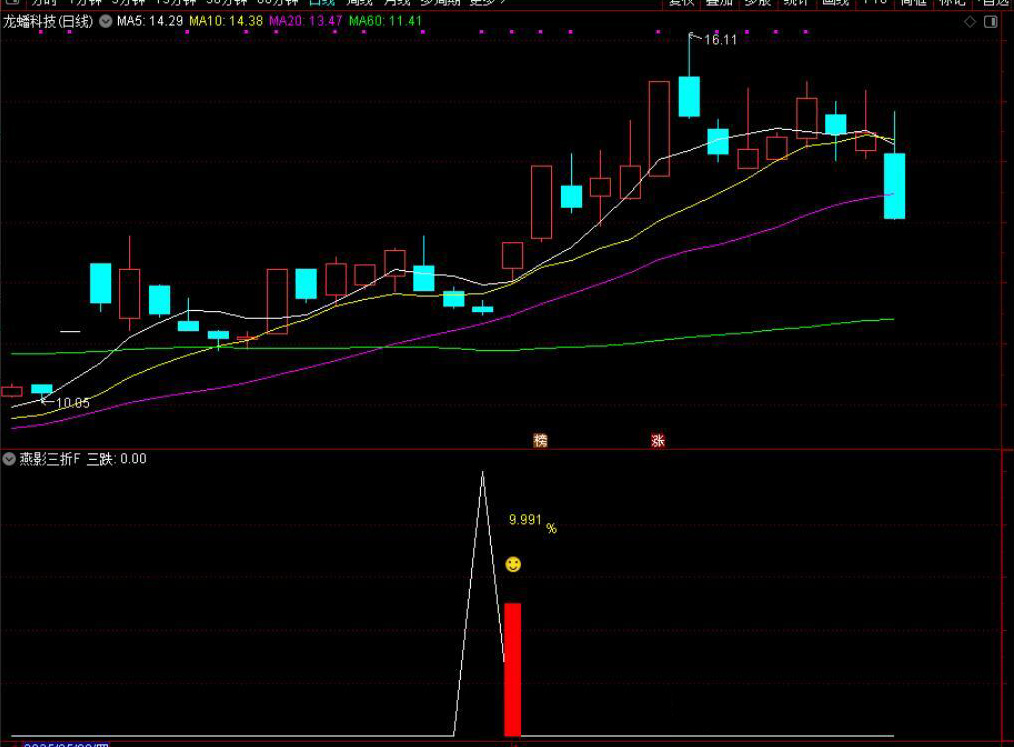This screenshot has height=747, width=1014.
Task: Expand the 燕影三折F indicator dropdown arrow
Action: pyautogui.click(x=9, y=459)
